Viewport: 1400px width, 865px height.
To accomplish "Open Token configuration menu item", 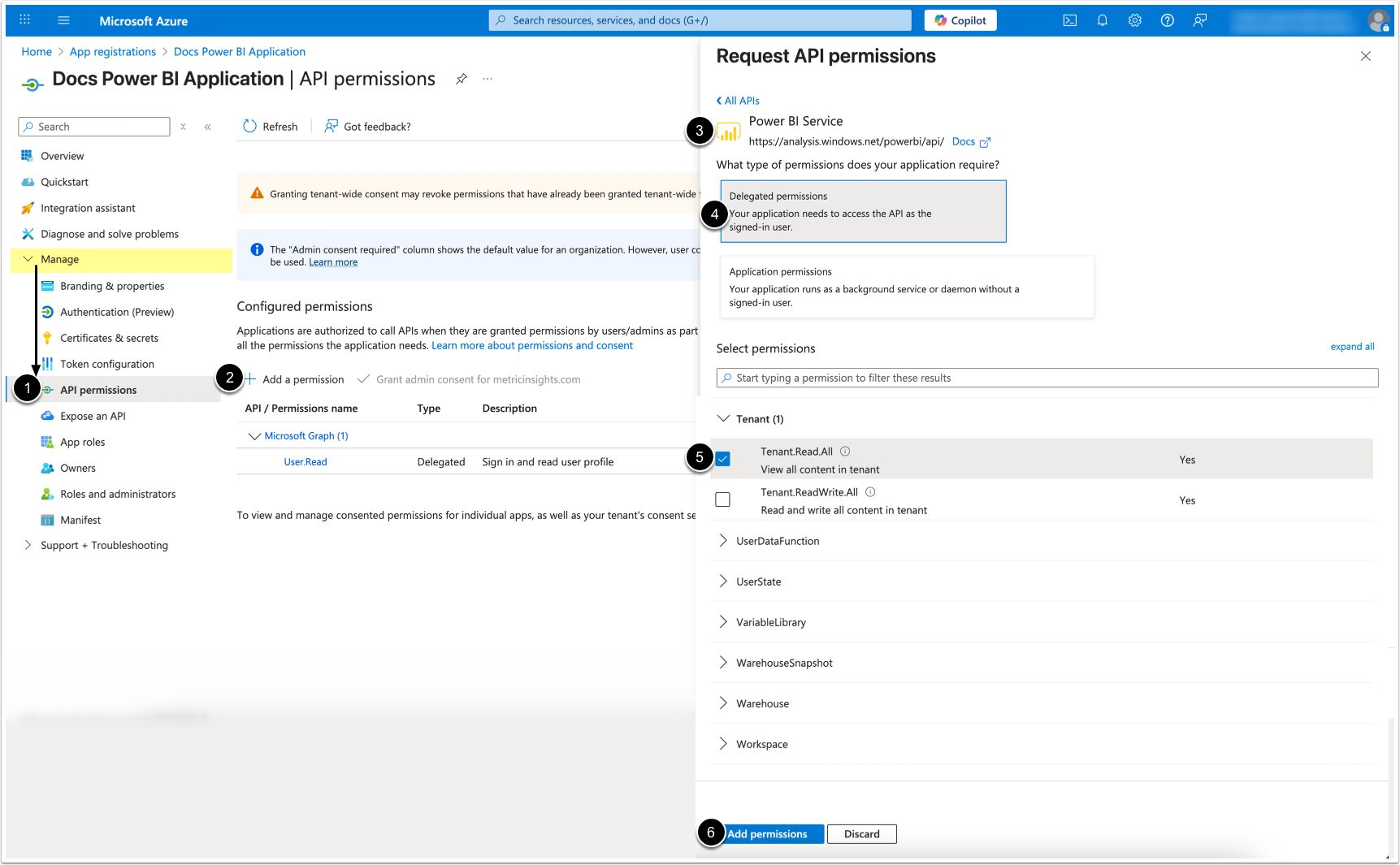I will click(x=107, y=364).
